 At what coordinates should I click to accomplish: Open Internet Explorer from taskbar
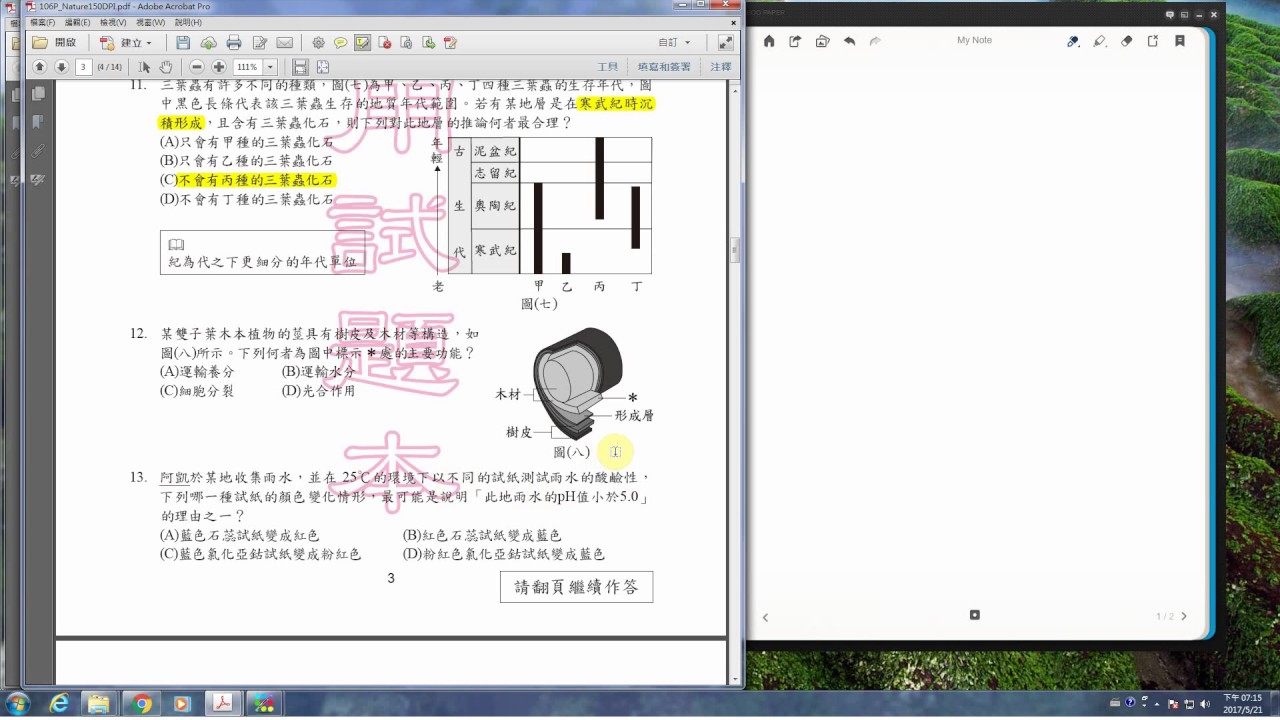pos(59,704)
